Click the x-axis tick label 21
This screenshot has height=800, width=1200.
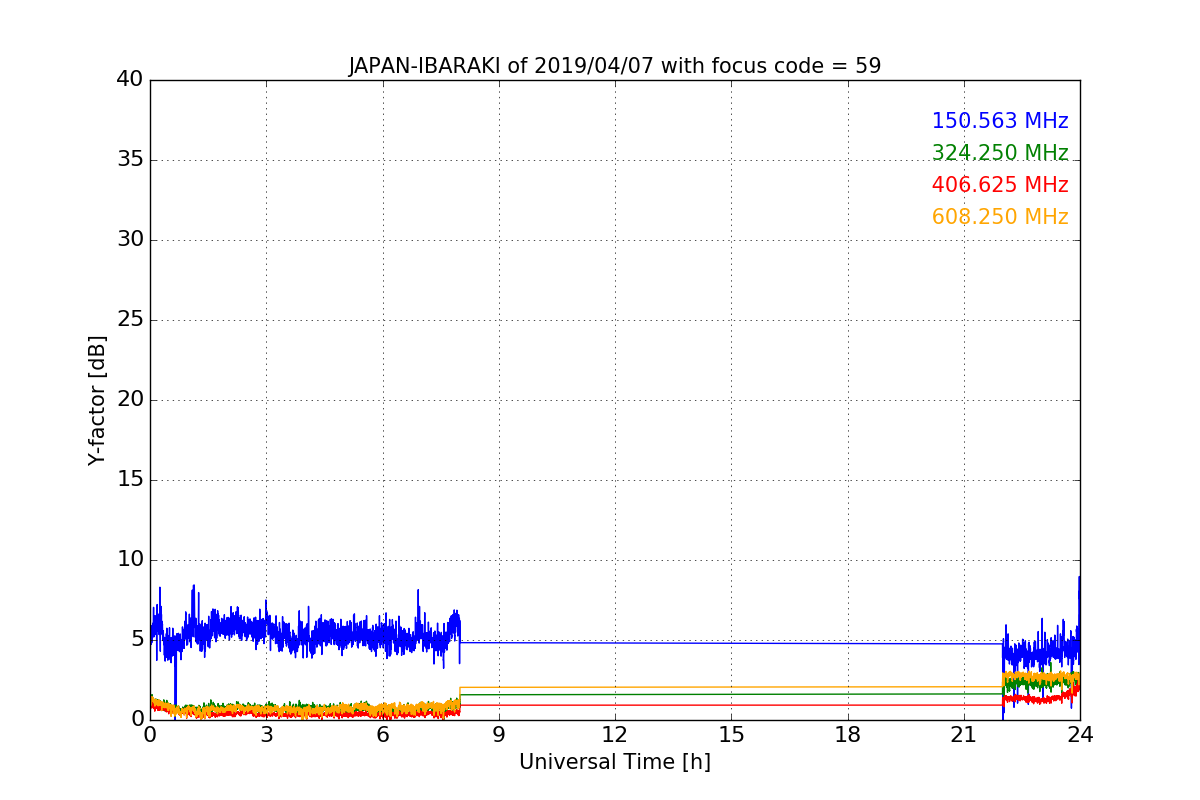(964, 734)
